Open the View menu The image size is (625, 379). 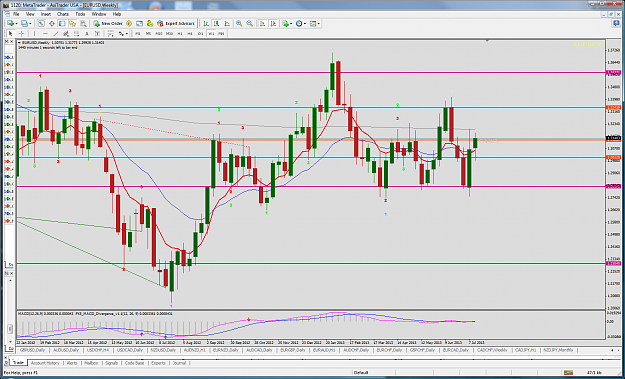(x=30, y=14)
